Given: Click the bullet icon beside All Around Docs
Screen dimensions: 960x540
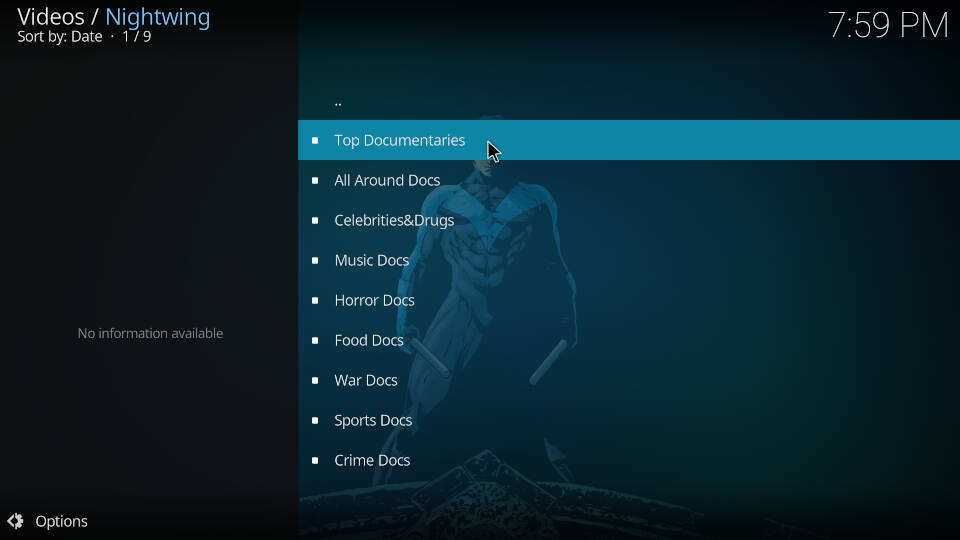Looking at the screenshot, I should [x=315, y=181].
